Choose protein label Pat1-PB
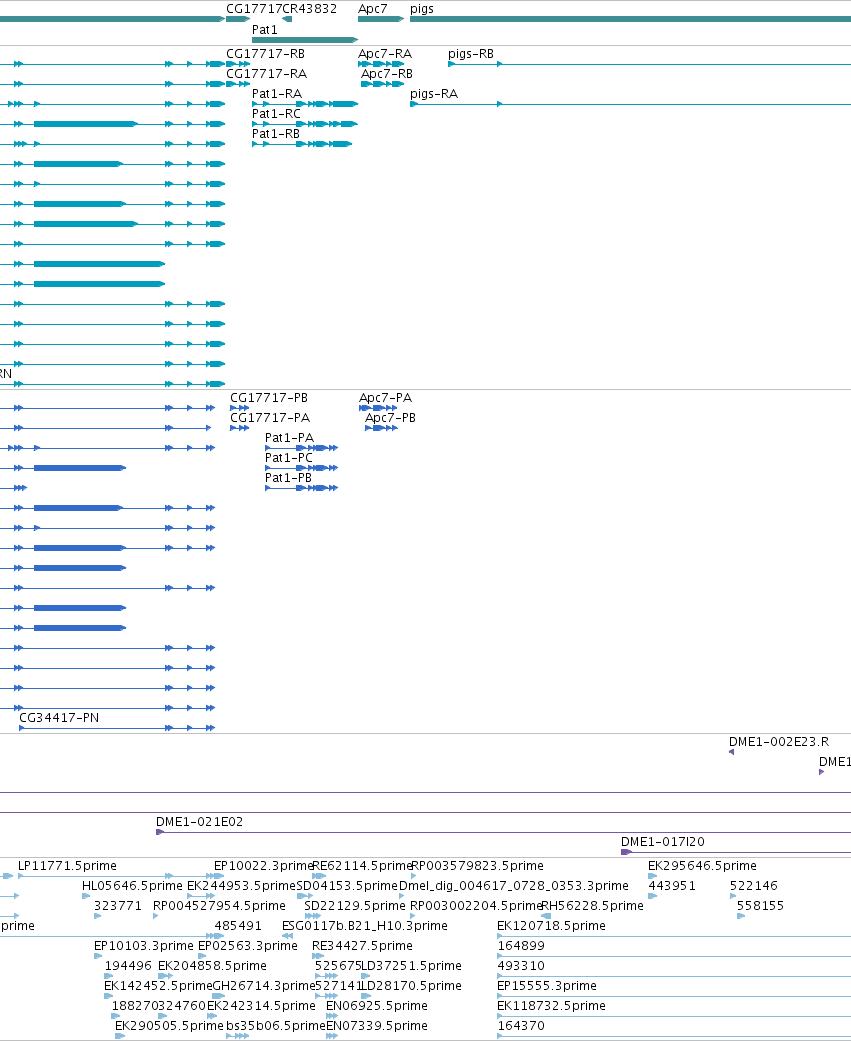This screenshot has width=851, height=1041. point(288,477)
